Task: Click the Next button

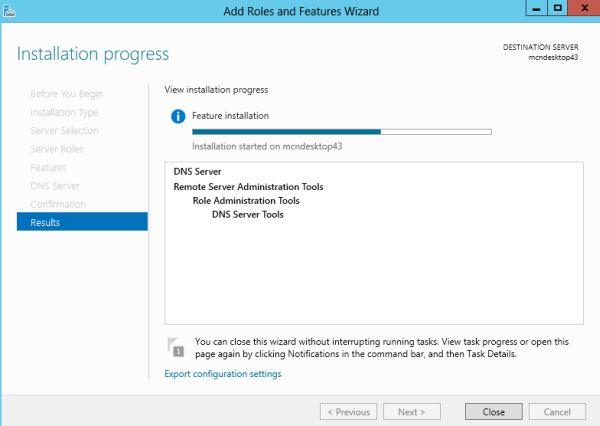Action: 412,412
